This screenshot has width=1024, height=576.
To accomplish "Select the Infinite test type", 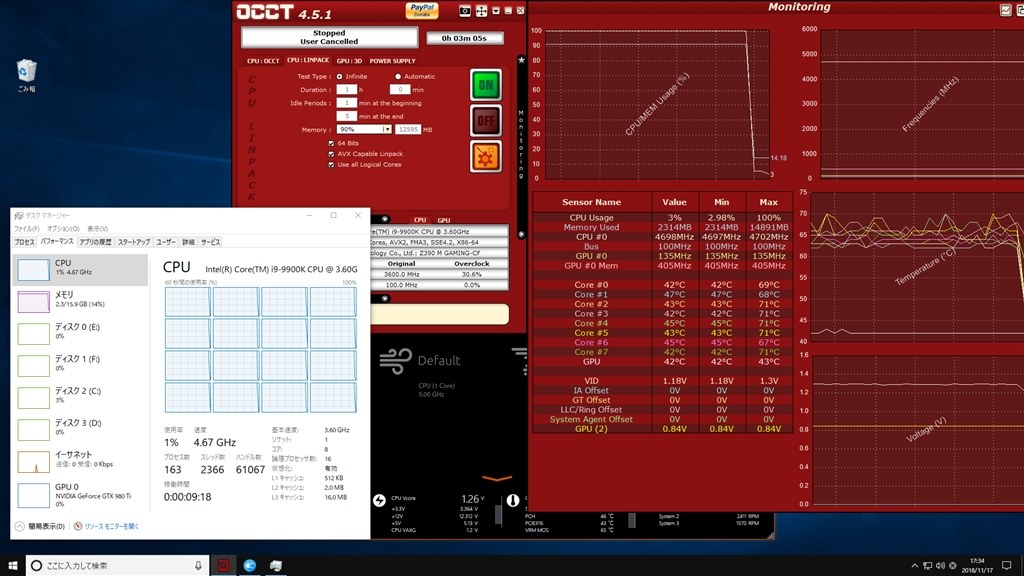I will point(340,76).
